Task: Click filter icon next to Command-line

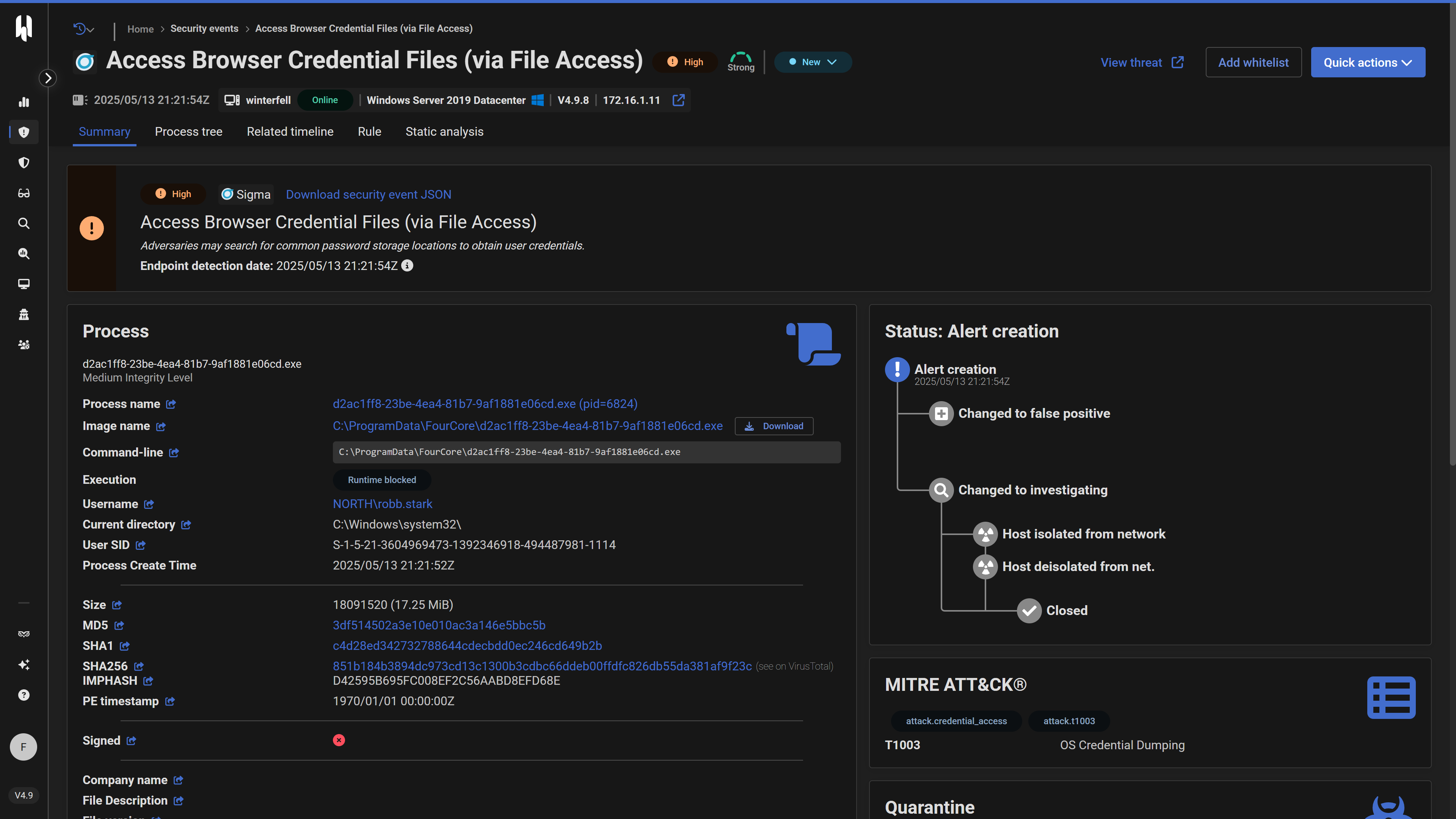Action: pyautogui.click(x=174, y=453)
